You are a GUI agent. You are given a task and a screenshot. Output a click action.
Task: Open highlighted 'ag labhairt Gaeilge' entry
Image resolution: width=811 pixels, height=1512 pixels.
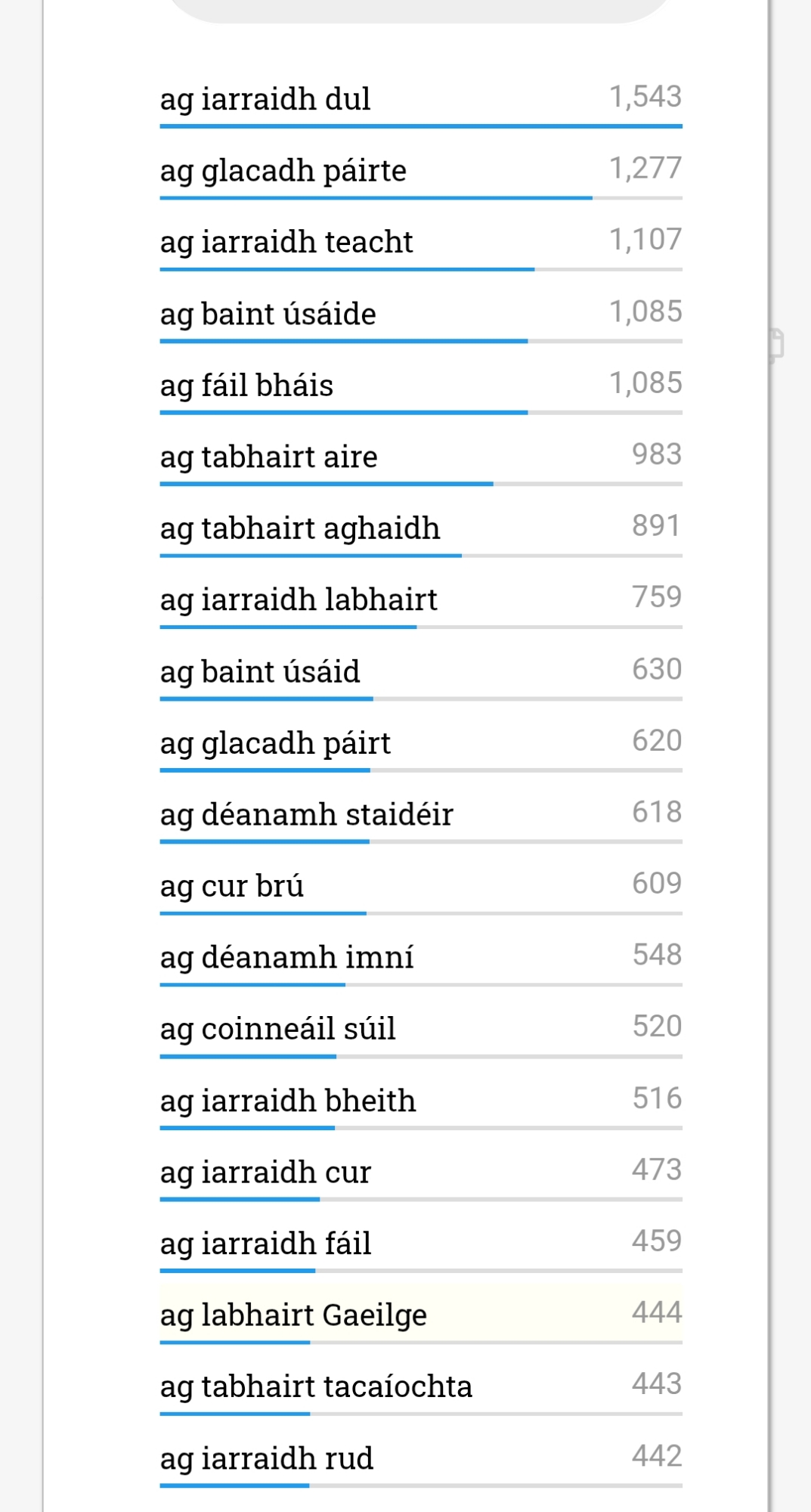293,1315
